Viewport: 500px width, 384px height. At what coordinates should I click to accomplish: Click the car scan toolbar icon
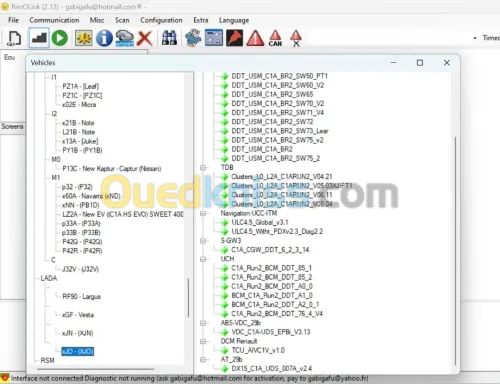[x=125, y=38]
